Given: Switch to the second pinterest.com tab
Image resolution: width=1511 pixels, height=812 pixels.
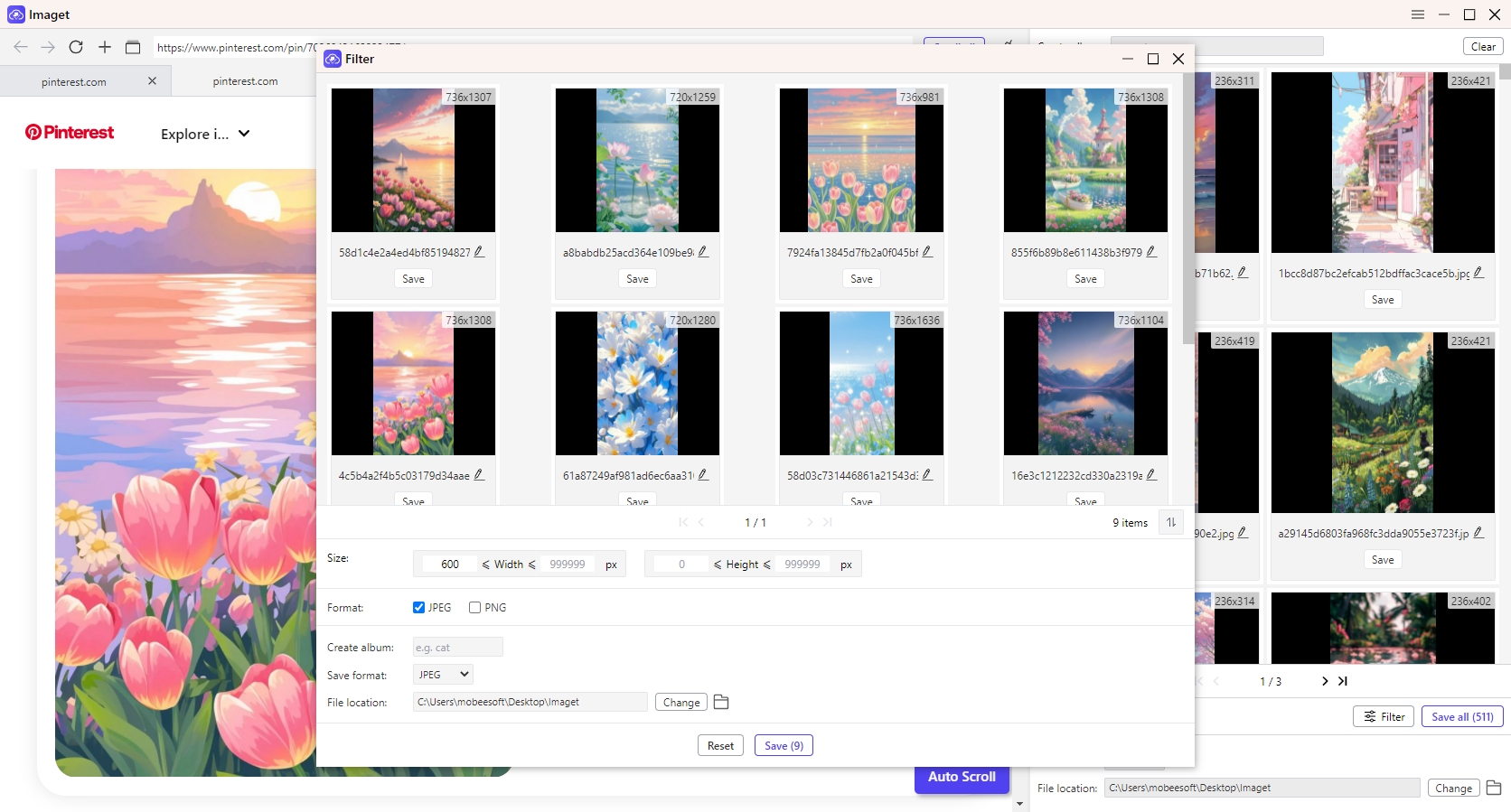Looking at the screenshot, I should (x=245, y=81).
